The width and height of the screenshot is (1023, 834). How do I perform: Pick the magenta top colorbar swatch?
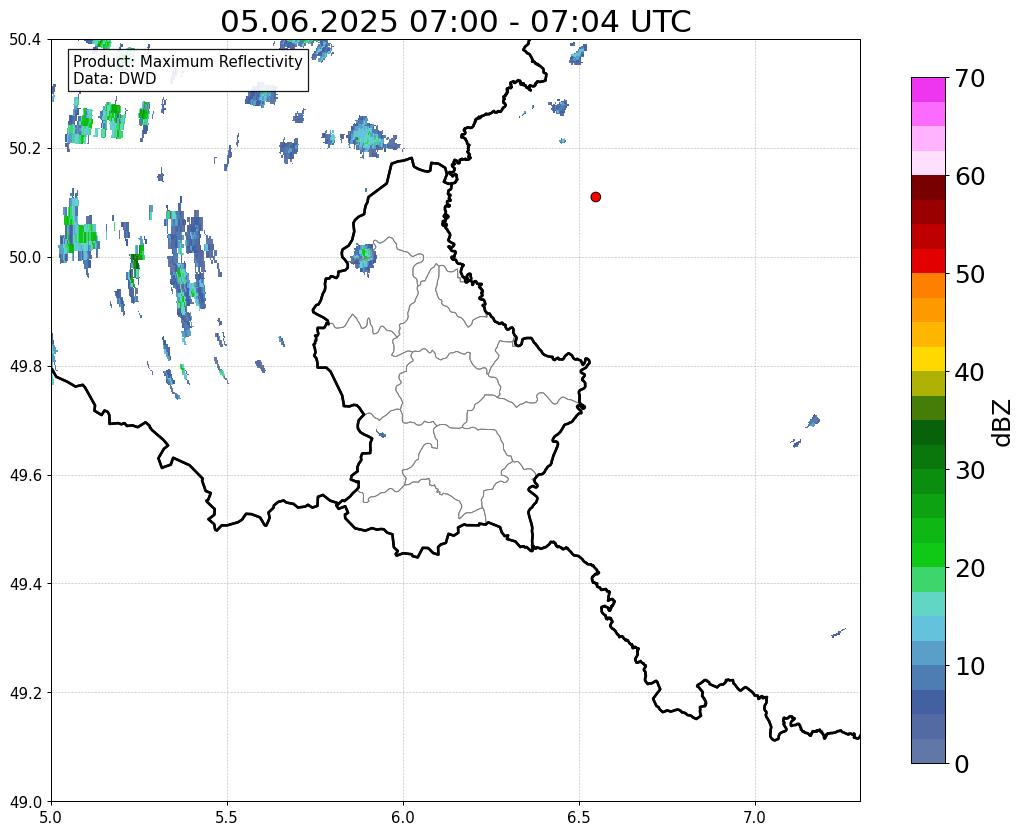928,90
